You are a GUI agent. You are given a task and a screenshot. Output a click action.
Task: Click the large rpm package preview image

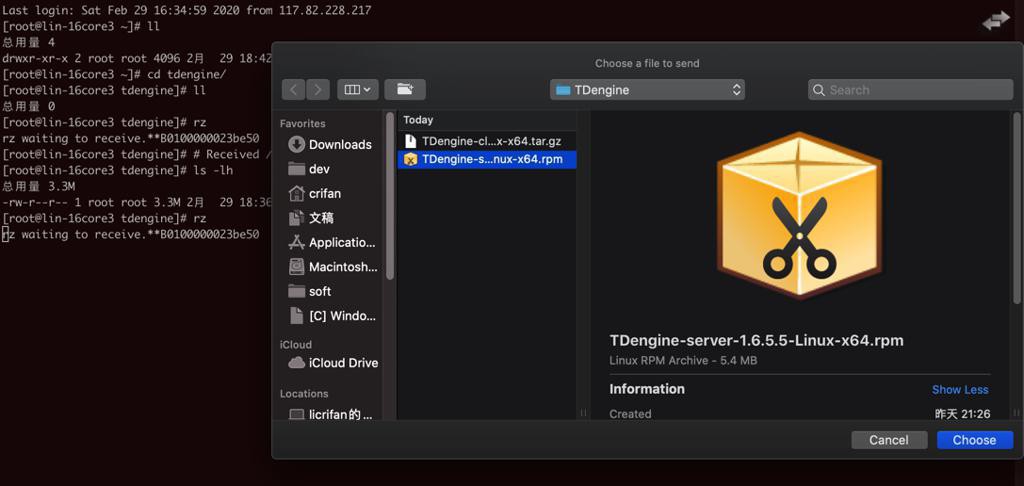(799, 216)
